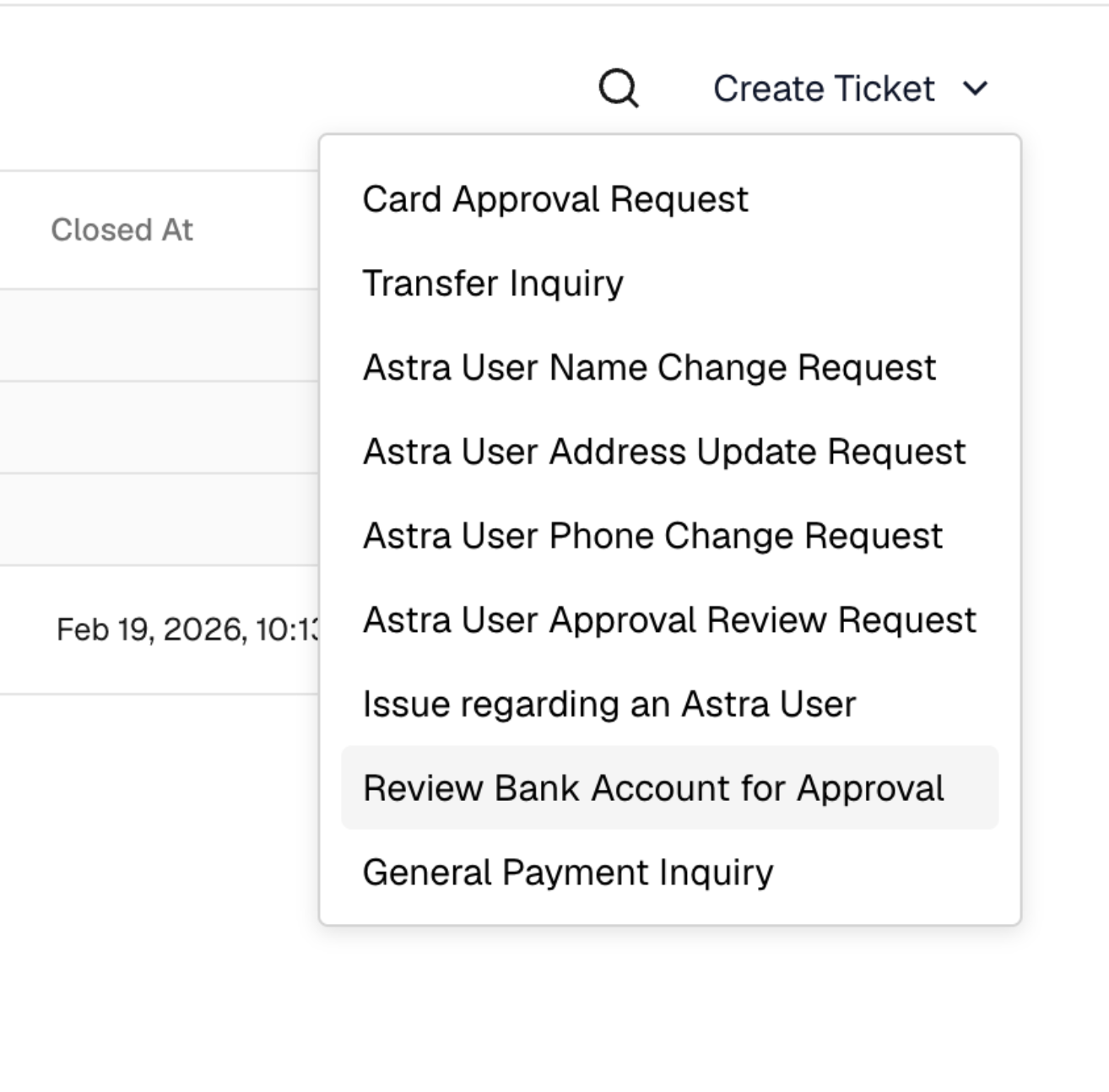Select Astra User Approval Review Request
Screen dimensions: 1109x1092
[x=670, y=620]
